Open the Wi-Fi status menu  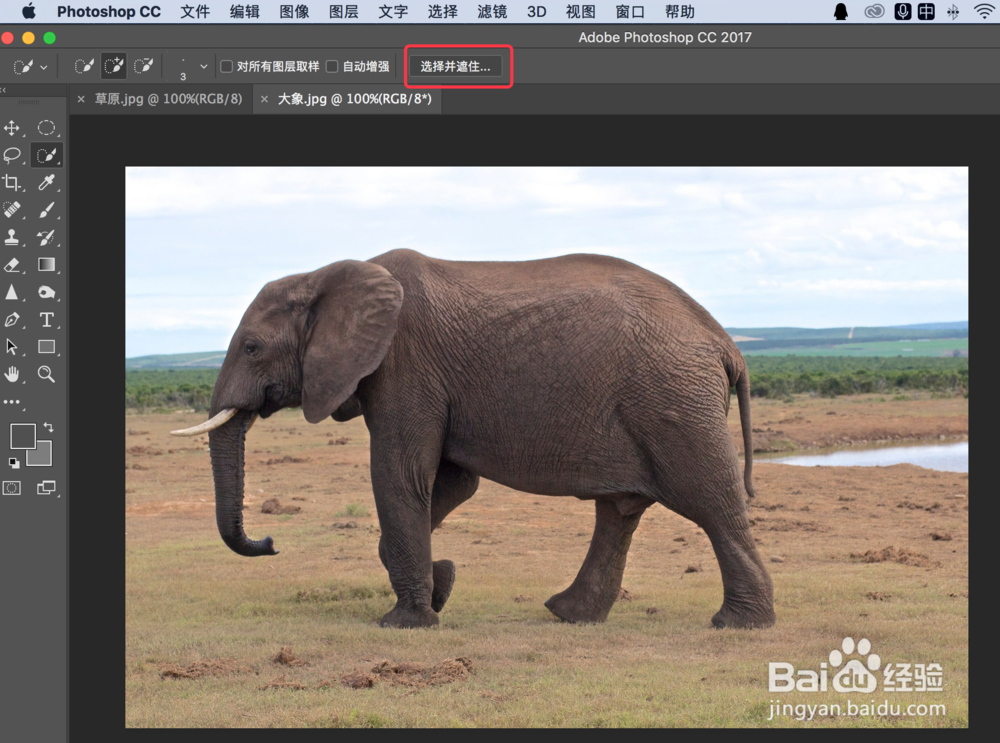985,11
